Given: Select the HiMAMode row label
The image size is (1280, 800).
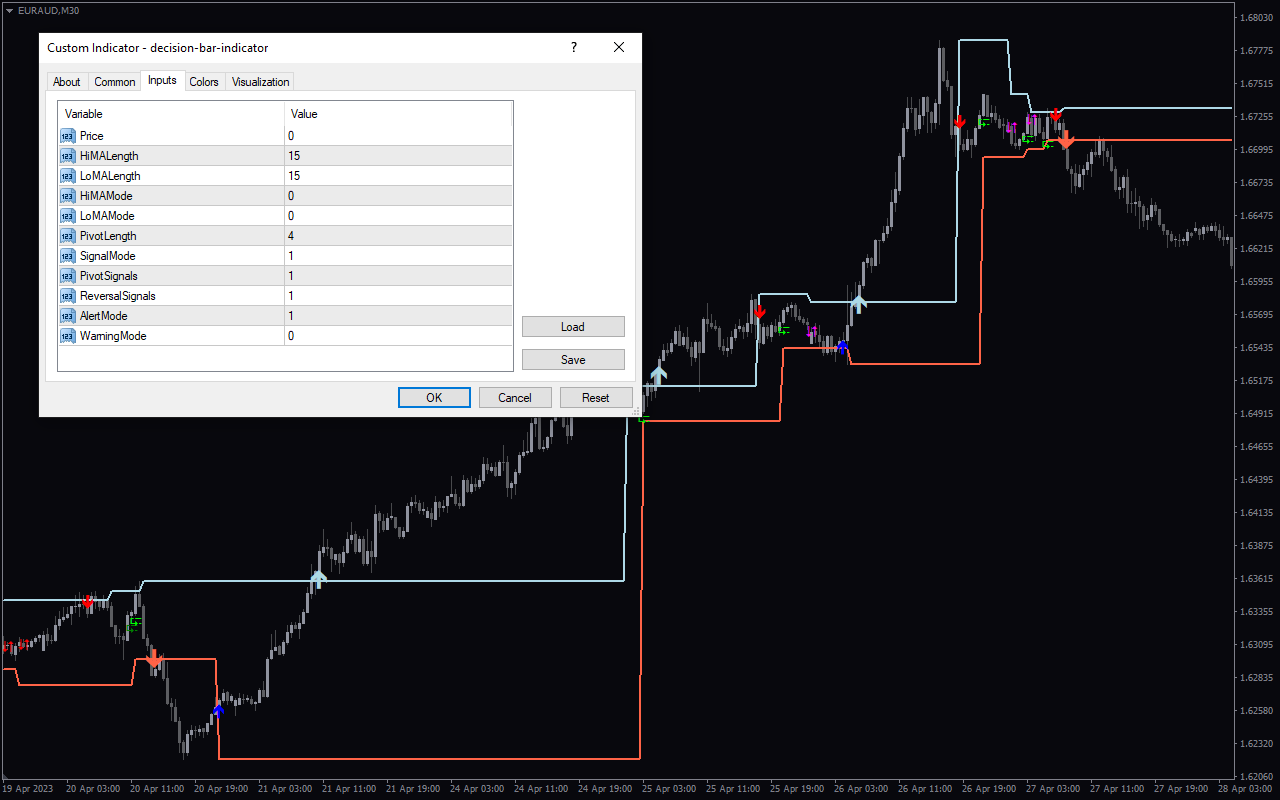Looking at the screenshot, I should point(106,196).
